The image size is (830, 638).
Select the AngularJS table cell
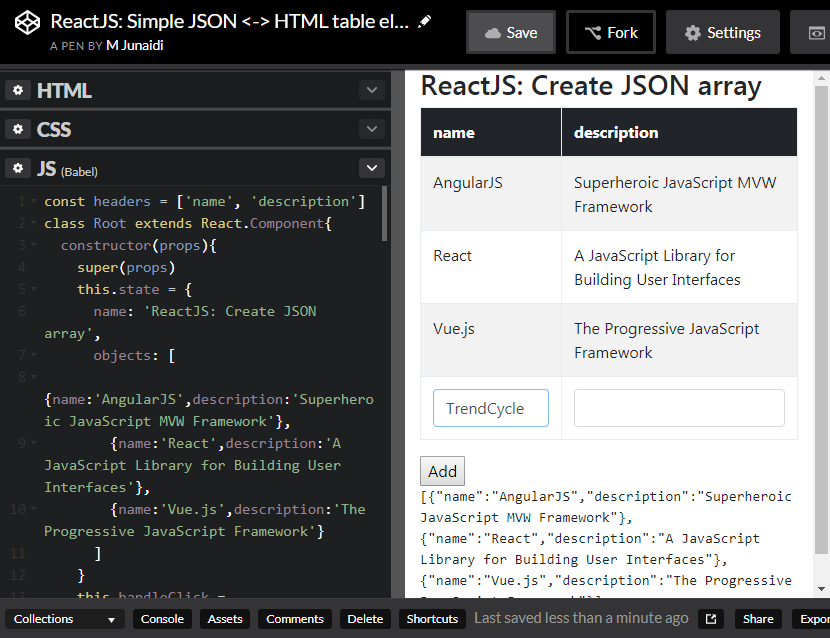click(491, 194)
